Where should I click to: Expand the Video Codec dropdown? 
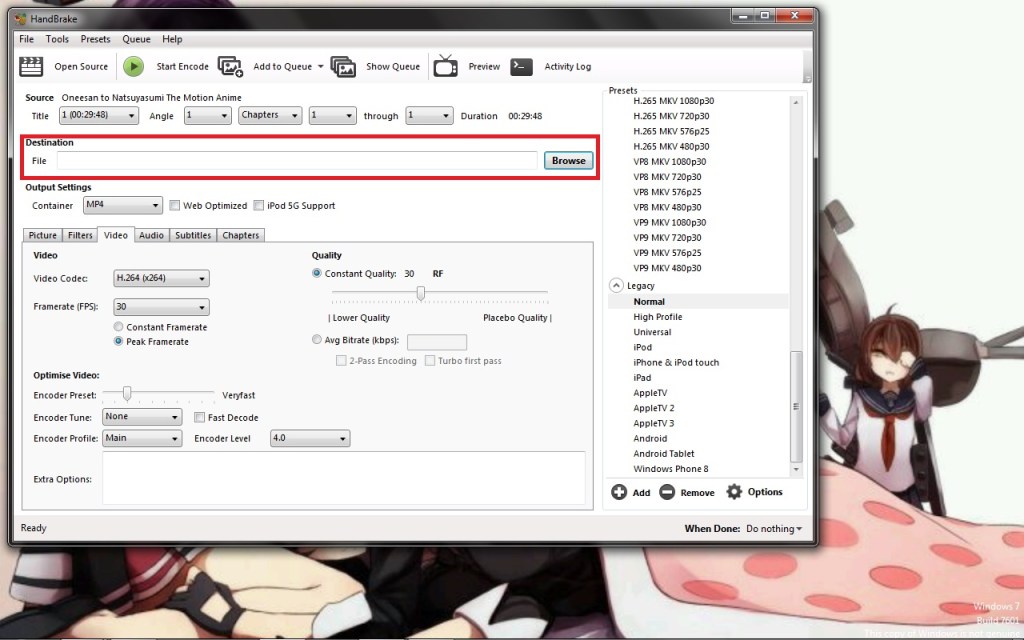point(160,278)
